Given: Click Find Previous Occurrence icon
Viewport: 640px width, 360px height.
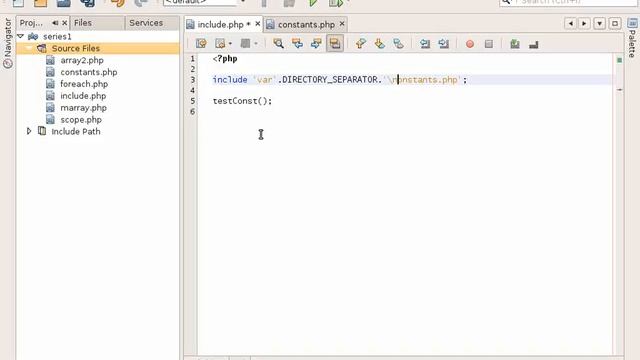Looking at the screenshot, I should (297, 44).
